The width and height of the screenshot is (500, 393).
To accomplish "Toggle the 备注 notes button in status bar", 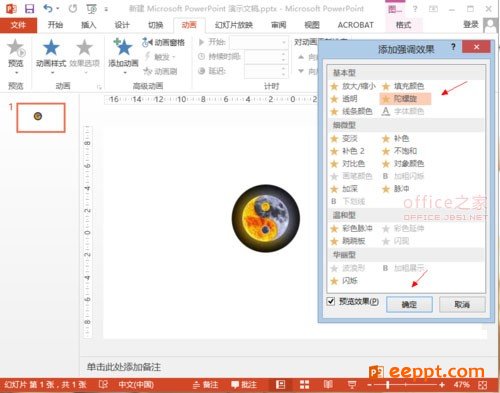I will tap(206, 385).
